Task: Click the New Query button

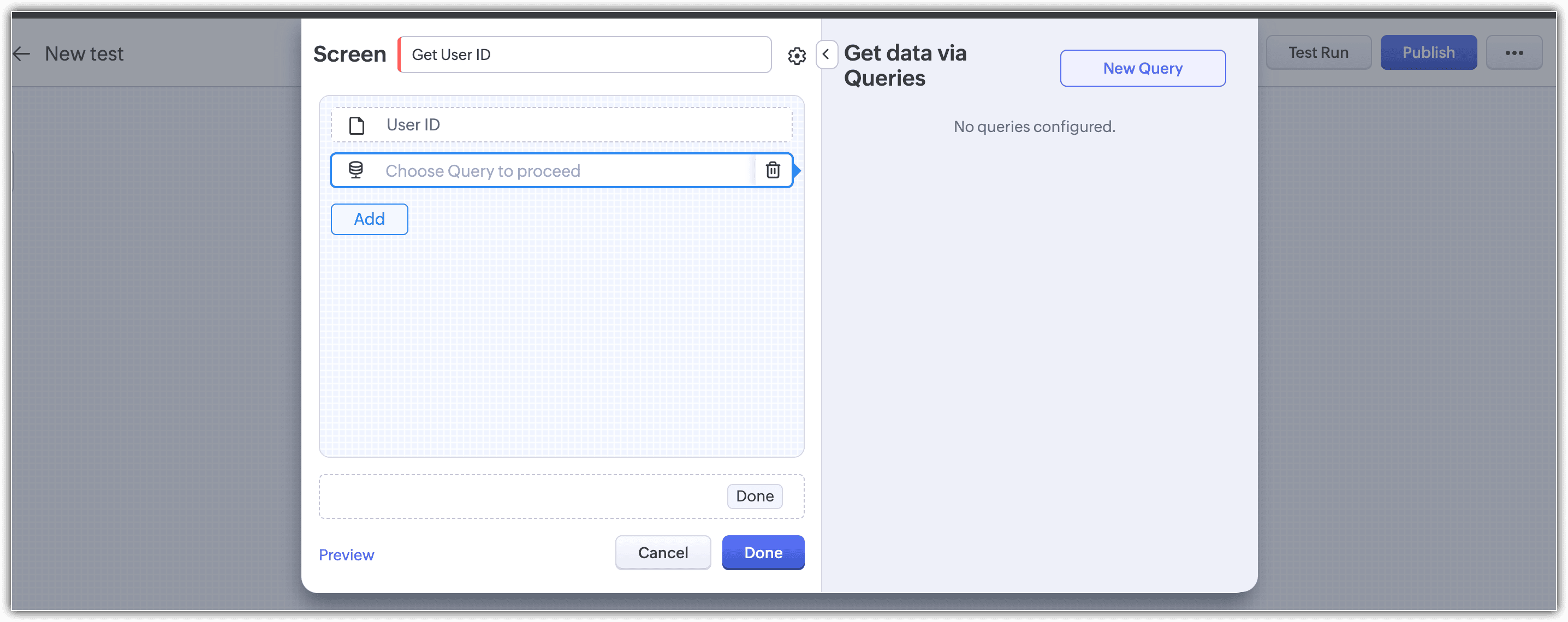Action: 1142,68
